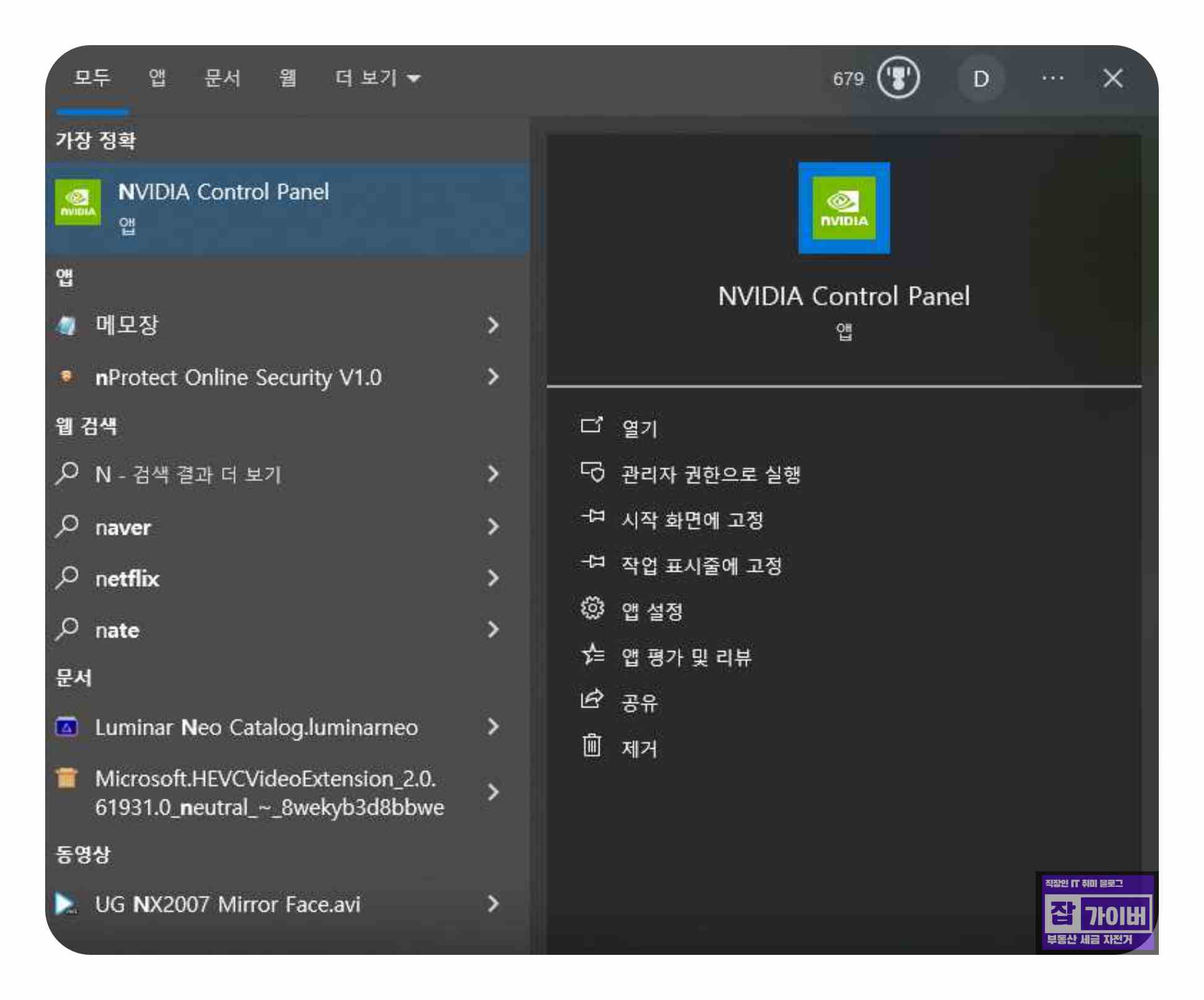Image resolution: width=1204 pixels, height=1000 pixels.
Task: Click the star icon for 앱 평가 및 리뷰
Action: 591,655
